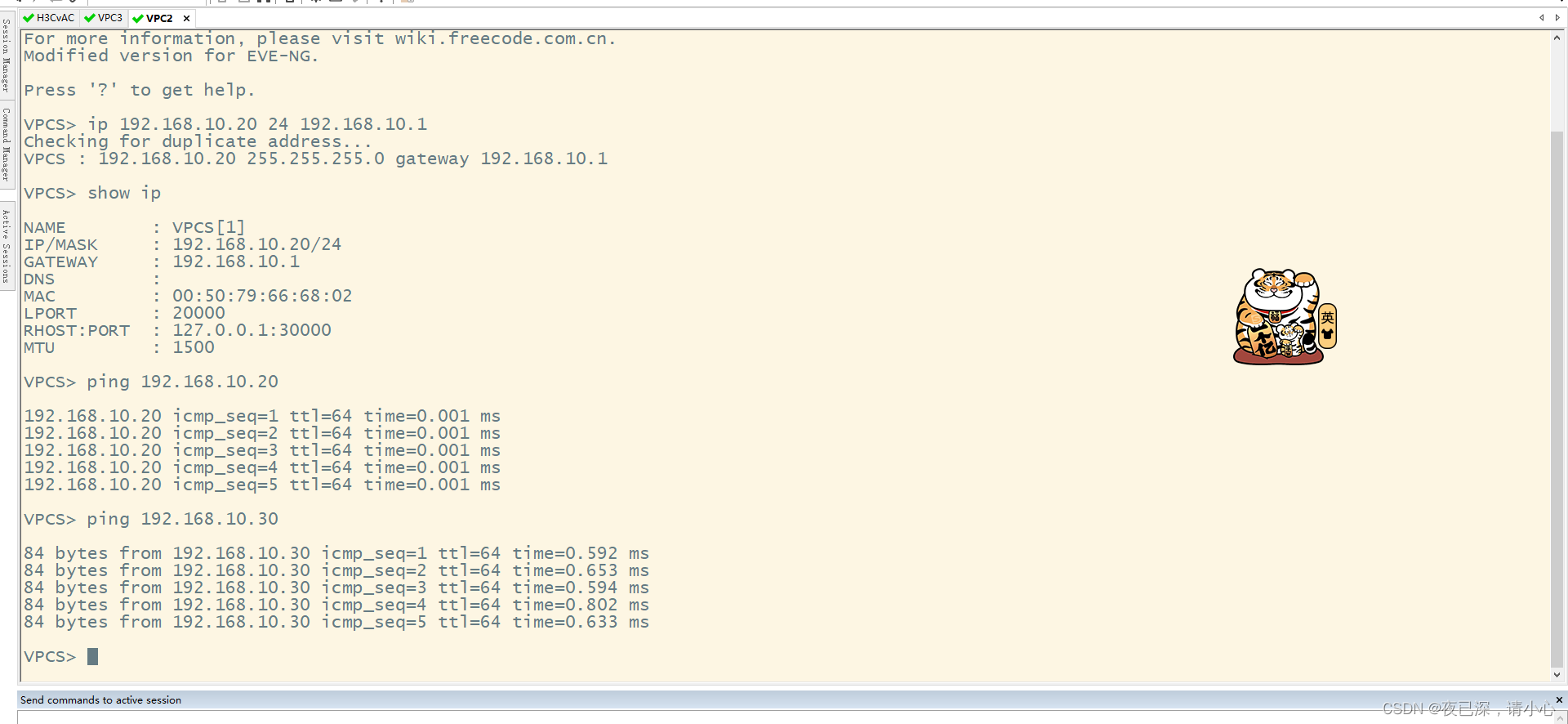The height and width of the screenshot is (724, 1568).
Task: Click the Quick Connect toolbar icon
Action: (33, 2)
